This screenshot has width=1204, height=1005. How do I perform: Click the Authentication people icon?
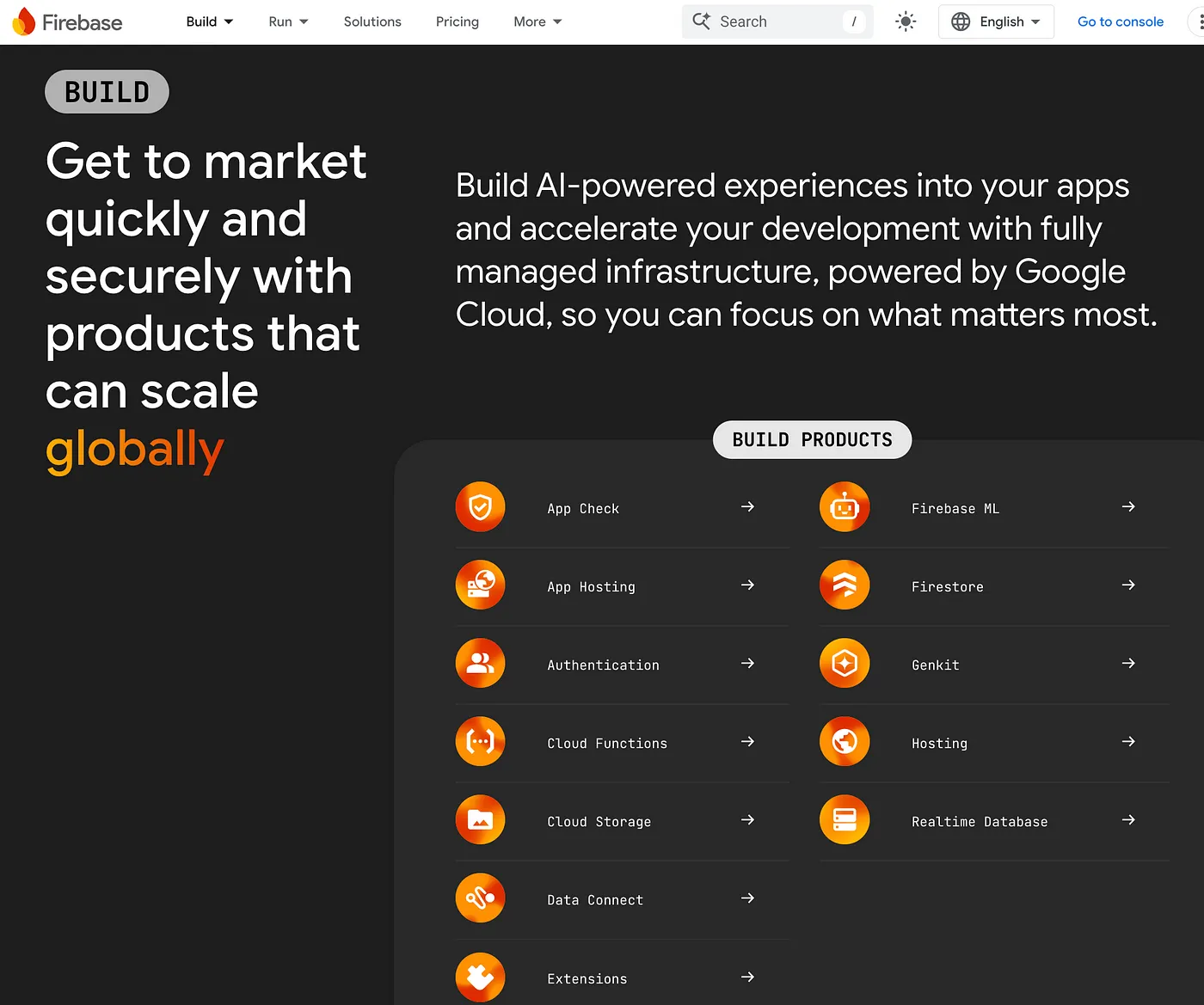(480, 664)
